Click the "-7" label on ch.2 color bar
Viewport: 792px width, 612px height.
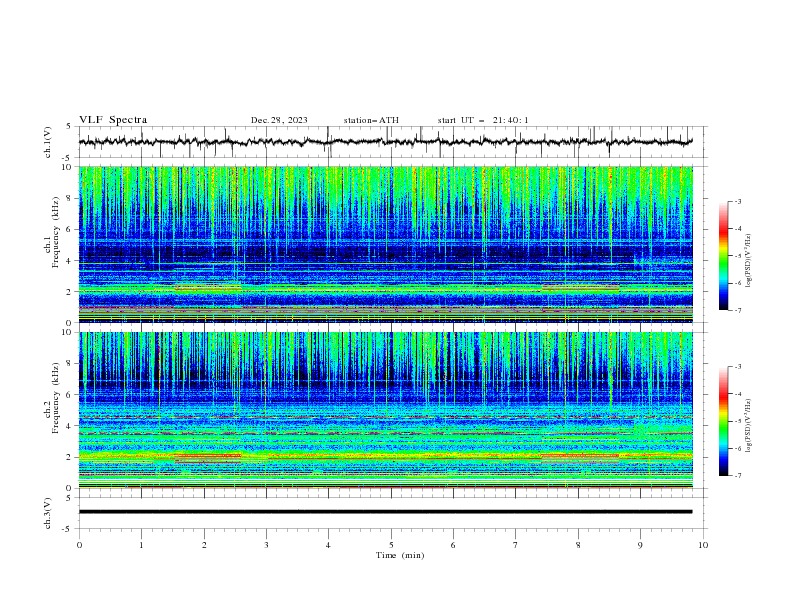tap(737, 476)
